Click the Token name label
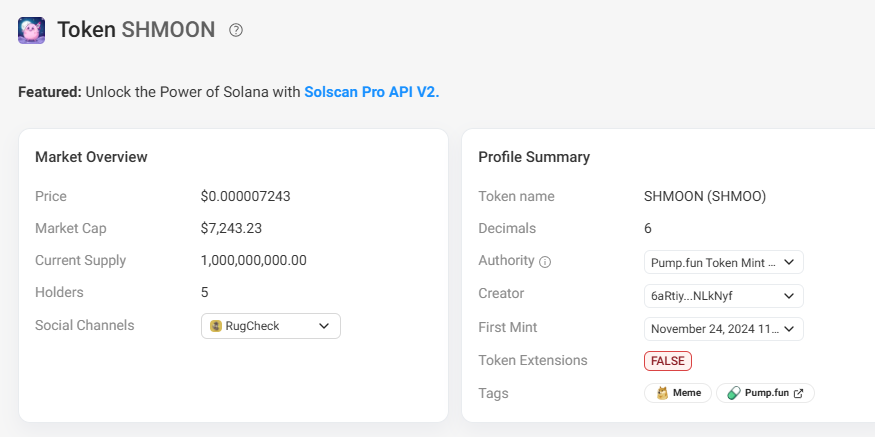 tap(516, 196)
